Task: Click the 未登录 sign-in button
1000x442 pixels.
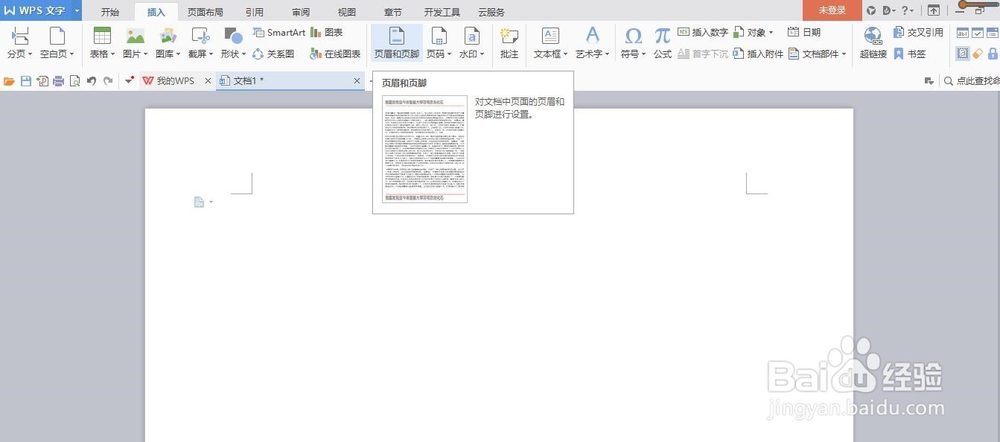Action: click(x=832, y=10)
